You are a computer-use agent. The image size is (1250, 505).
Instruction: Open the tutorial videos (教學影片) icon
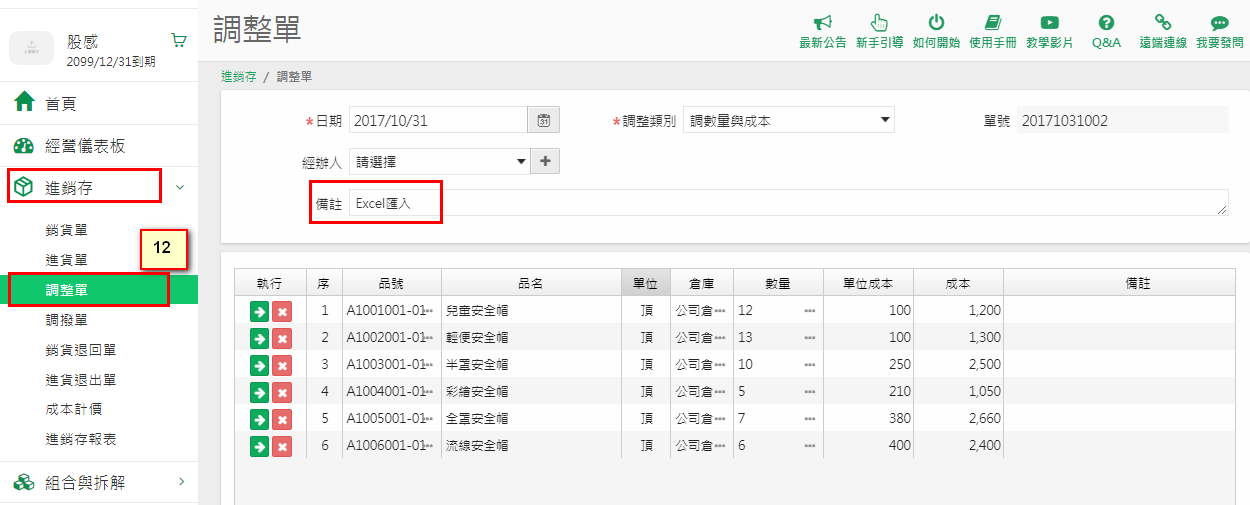click(1049, 23)
